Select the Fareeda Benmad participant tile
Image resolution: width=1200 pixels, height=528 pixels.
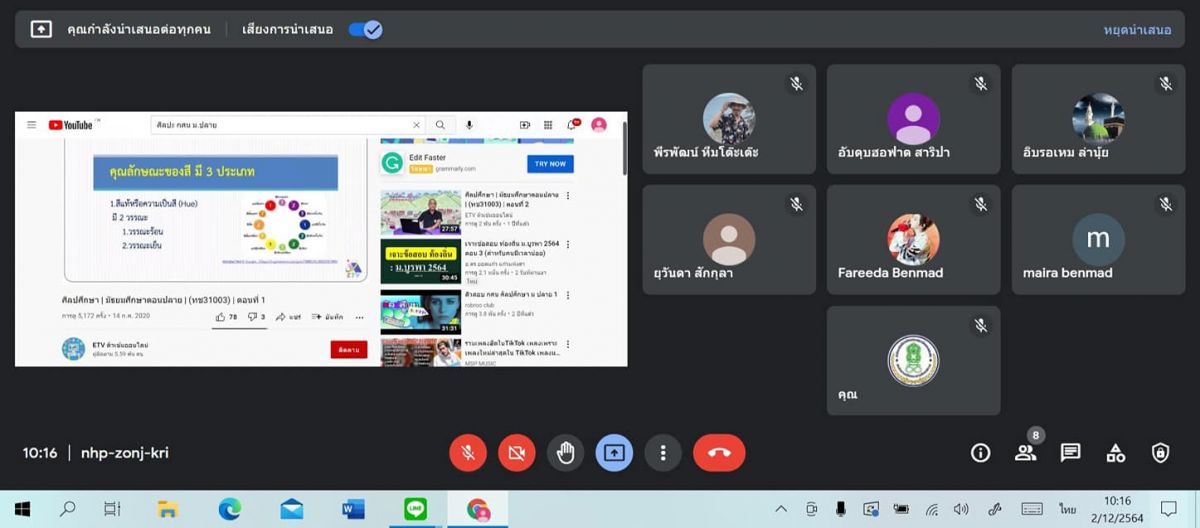(913, 239)
